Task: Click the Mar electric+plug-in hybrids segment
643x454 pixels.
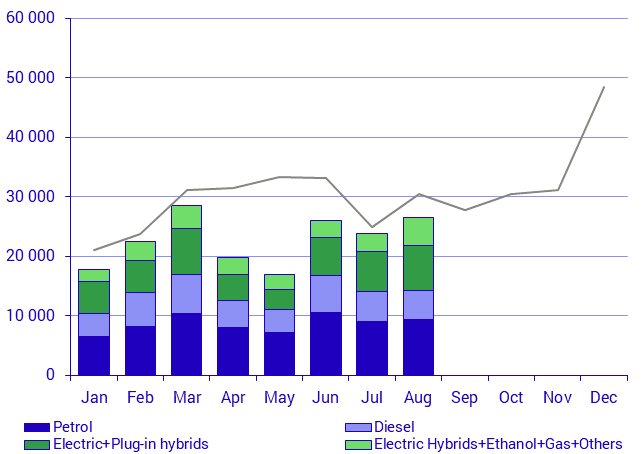Action: [x=187, y=251]
